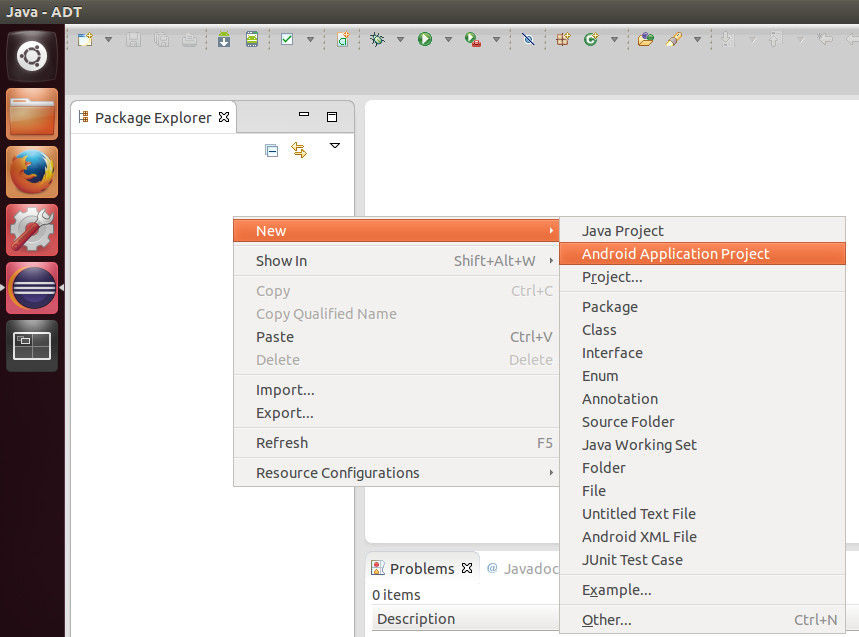Click the New Java Class toolbar icon

click(591, 39)
